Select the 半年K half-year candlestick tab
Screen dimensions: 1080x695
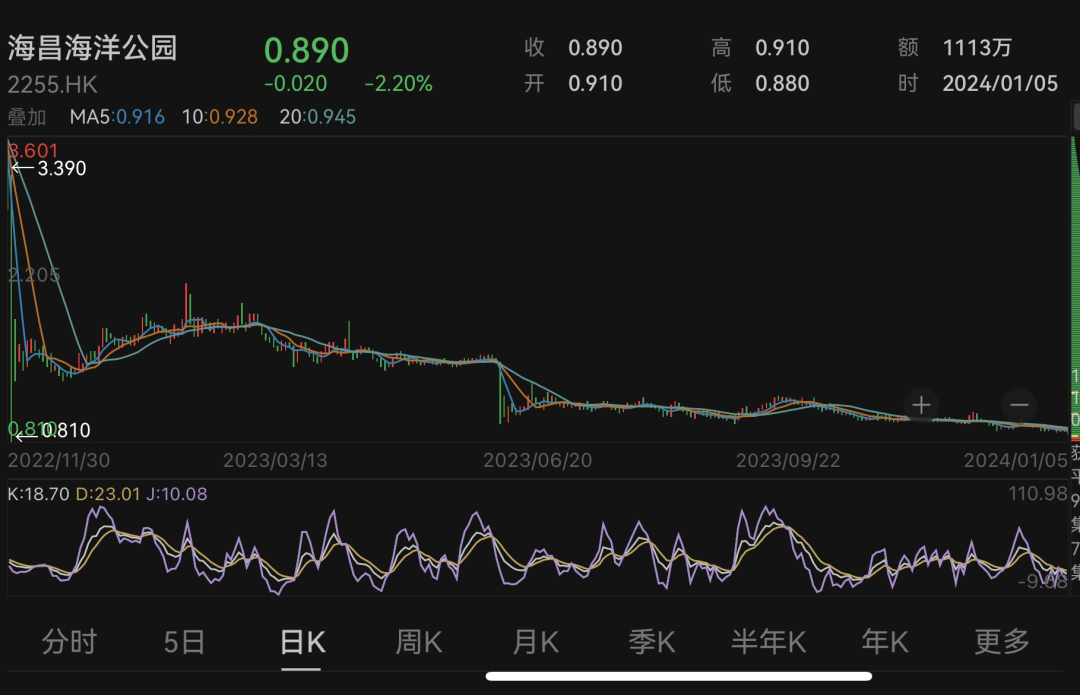coord(769,642)
